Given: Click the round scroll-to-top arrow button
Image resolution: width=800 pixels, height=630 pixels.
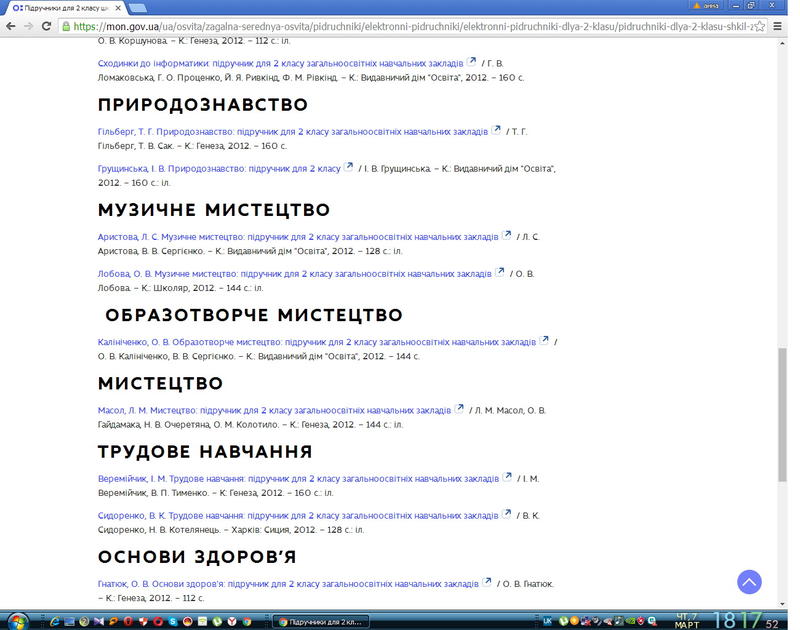Looking at the screenshot, I should click(749, 582).
